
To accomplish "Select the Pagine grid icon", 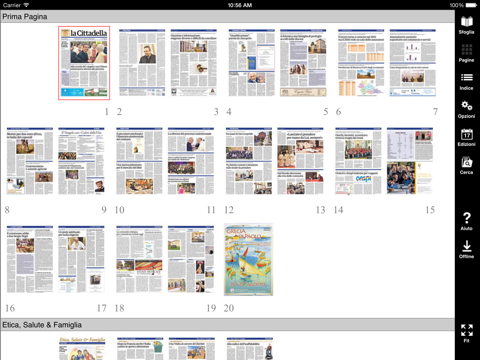I will pyautogui.click(x=467, y=53).
